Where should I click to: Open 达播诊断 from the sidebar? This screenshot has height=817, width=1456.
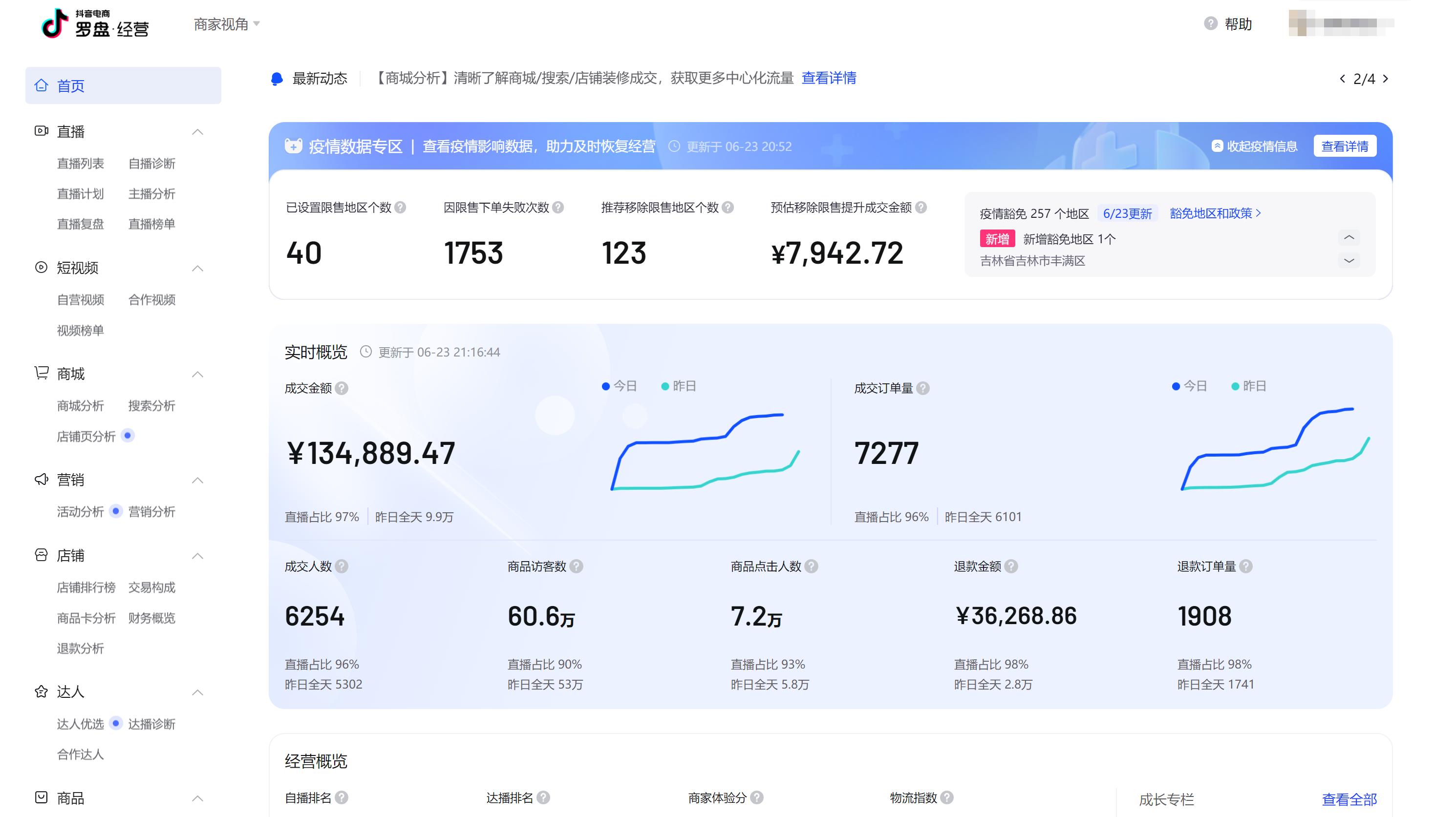click(152, 724)
